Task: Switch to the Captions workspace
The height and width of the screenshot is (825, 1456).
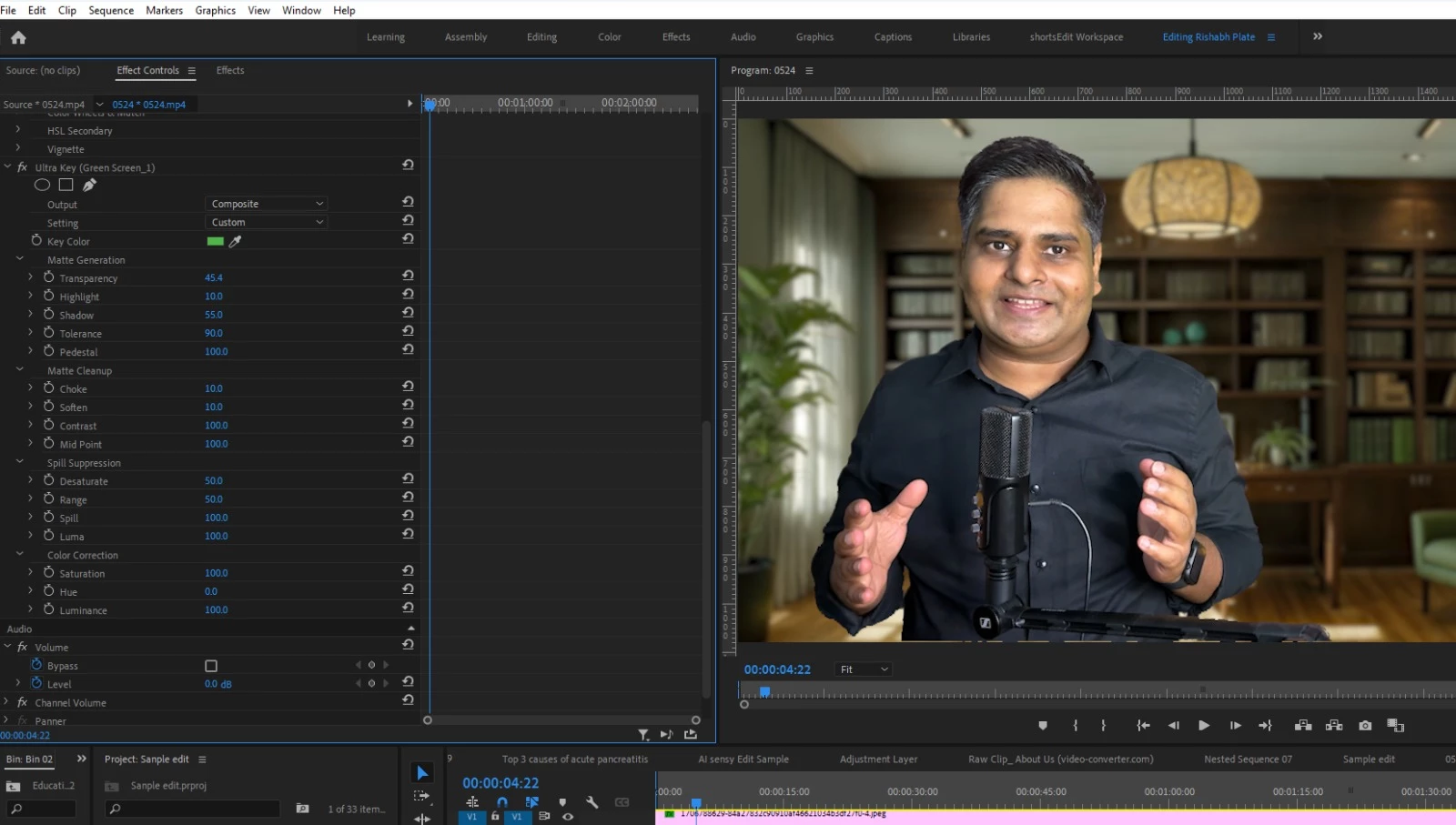Action: [x=893, y=37]
